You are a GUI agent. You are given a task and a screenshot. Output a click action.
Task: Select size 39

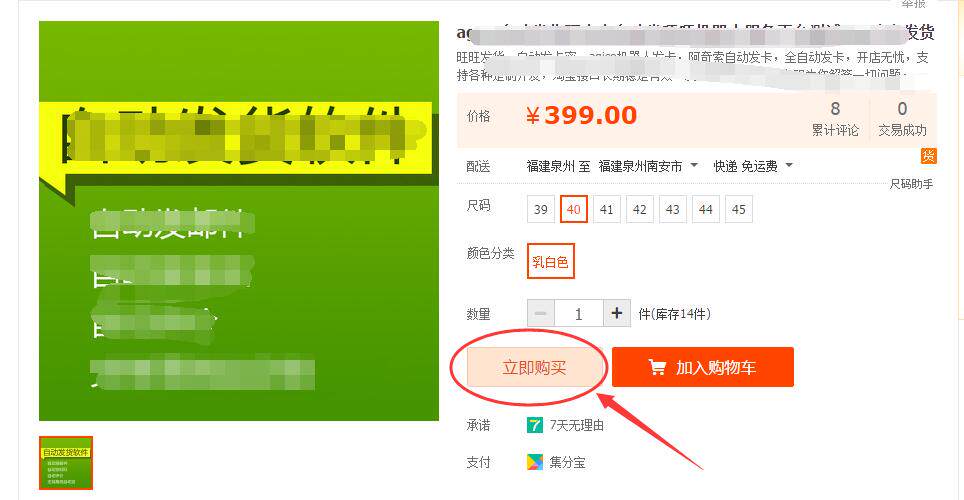541,209
